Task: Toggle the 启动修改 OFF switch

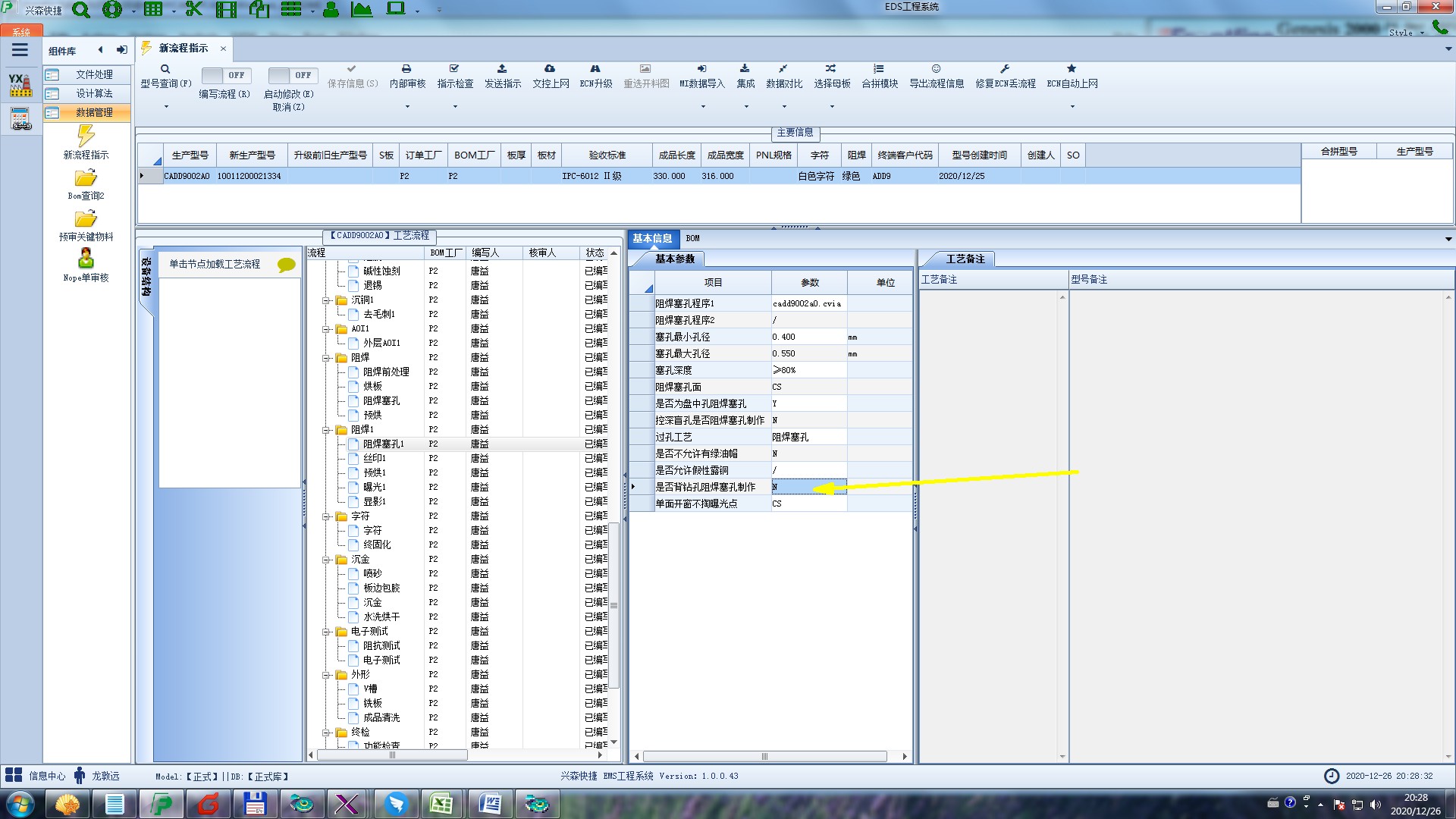Action: [293, 75]
